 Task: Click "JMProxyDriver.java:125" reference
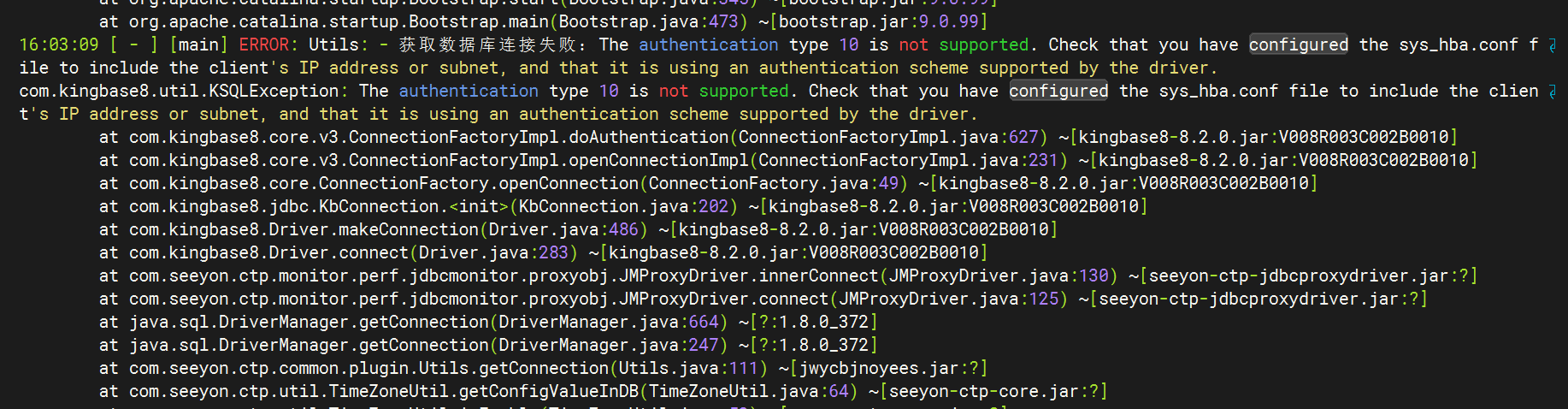[949, 299]
